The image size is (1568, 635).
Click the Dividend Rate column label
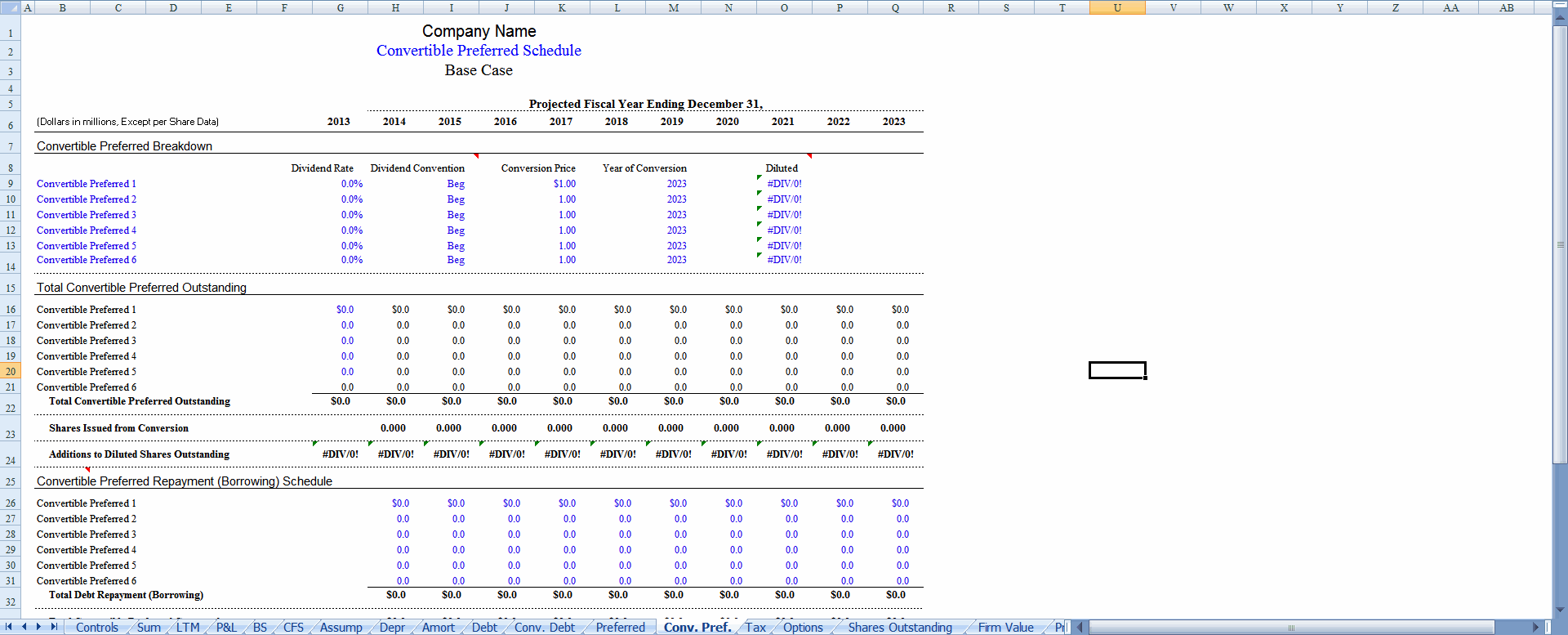point(322,168)
